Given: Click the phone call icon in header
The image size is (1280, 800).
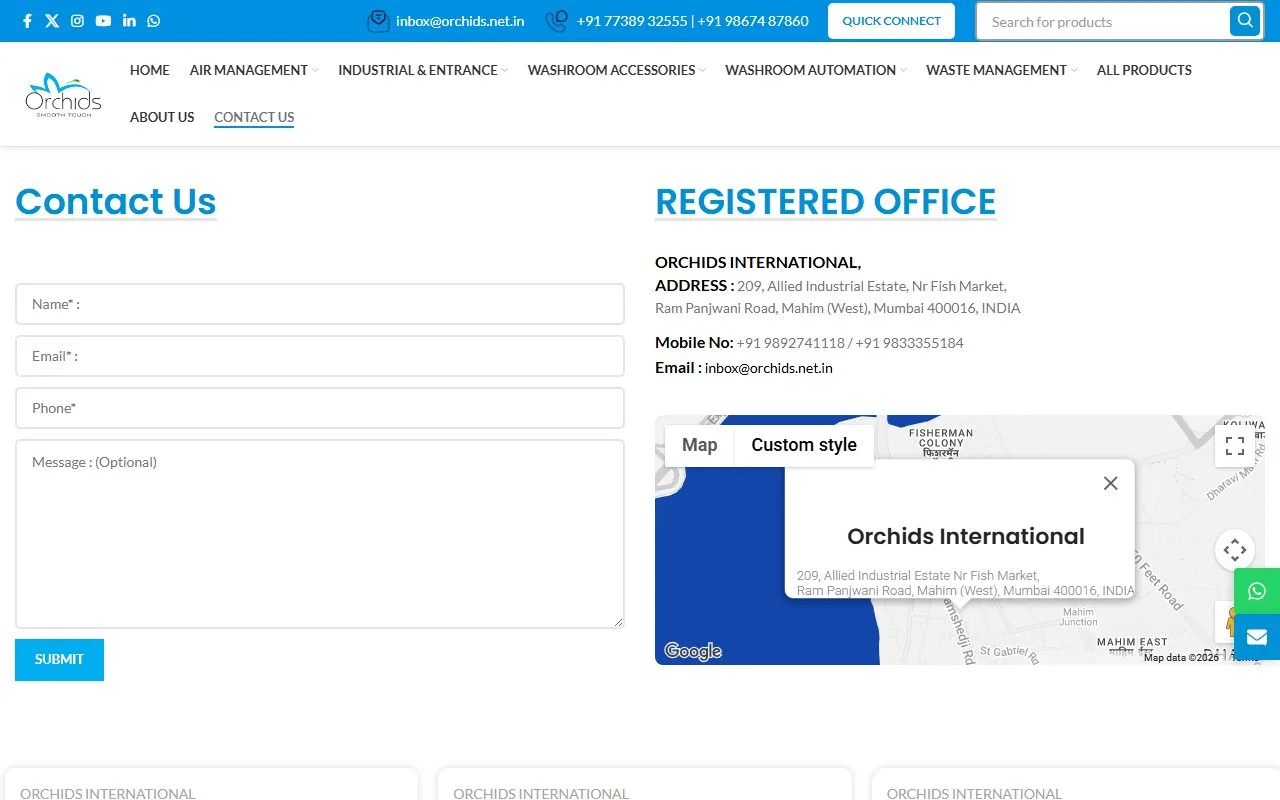Looking at the screenshot, I should point(557,21).
